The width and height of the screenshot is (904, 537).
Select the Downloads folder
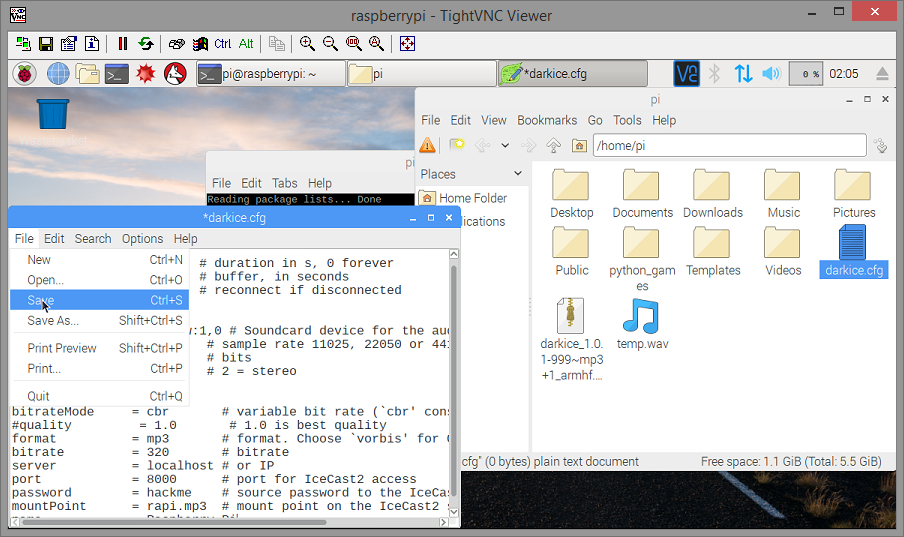(x=713, y=194)
